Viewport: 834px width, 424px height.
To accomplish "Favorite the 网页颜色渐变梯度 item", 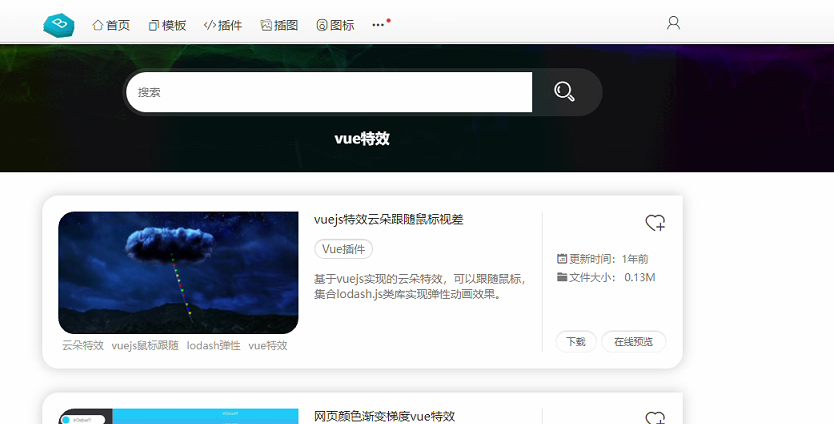I will (655, 418).
